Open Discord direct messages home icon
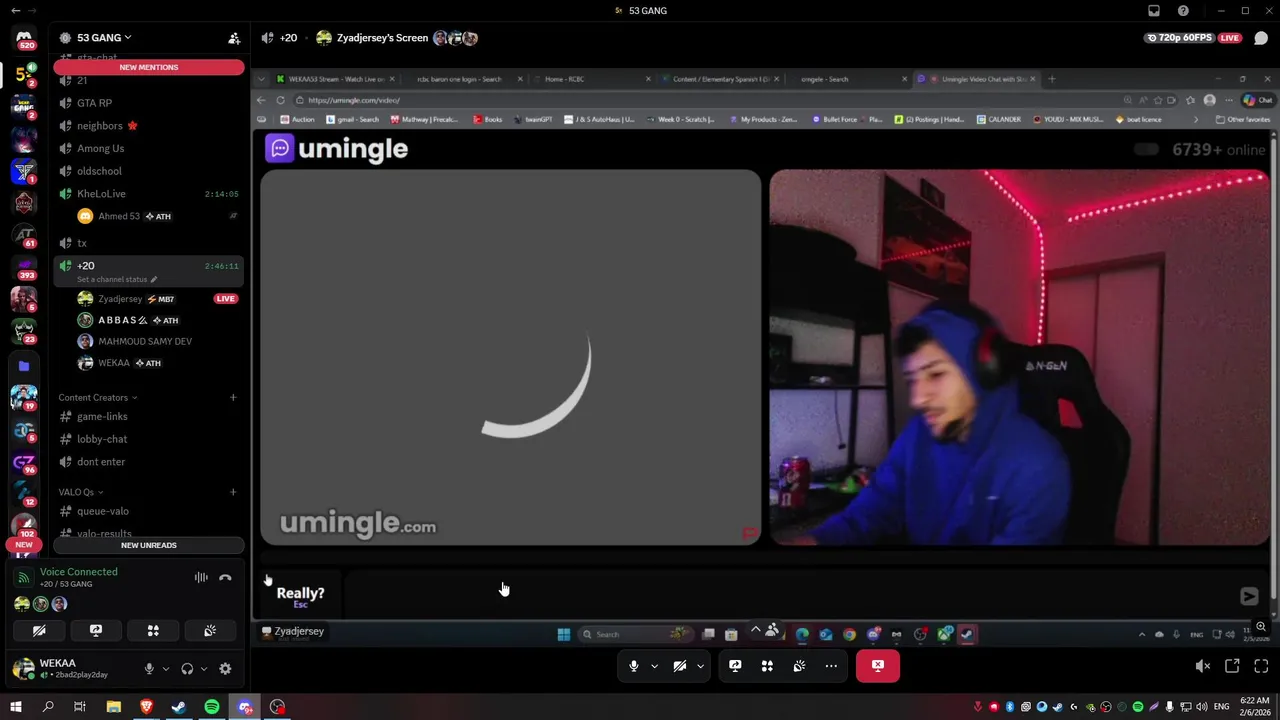Viewport: 1280px width, 720px height. pyautogui.click(x=24, y=38)
